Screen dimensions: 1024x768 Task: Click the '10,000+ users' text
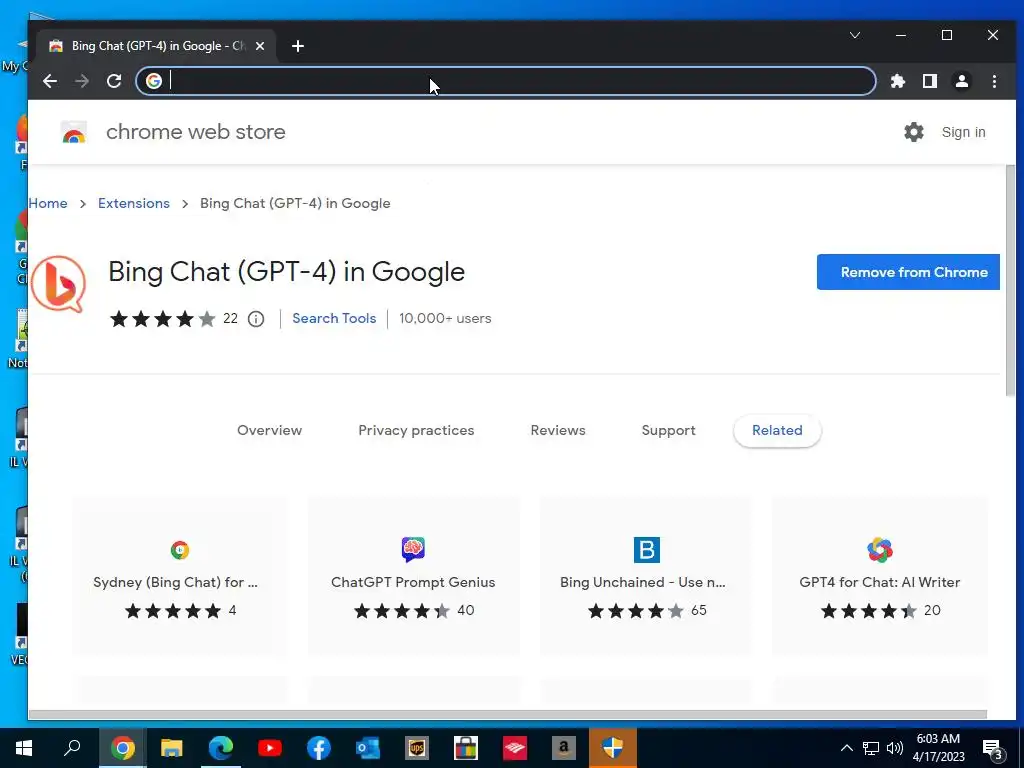445,319
